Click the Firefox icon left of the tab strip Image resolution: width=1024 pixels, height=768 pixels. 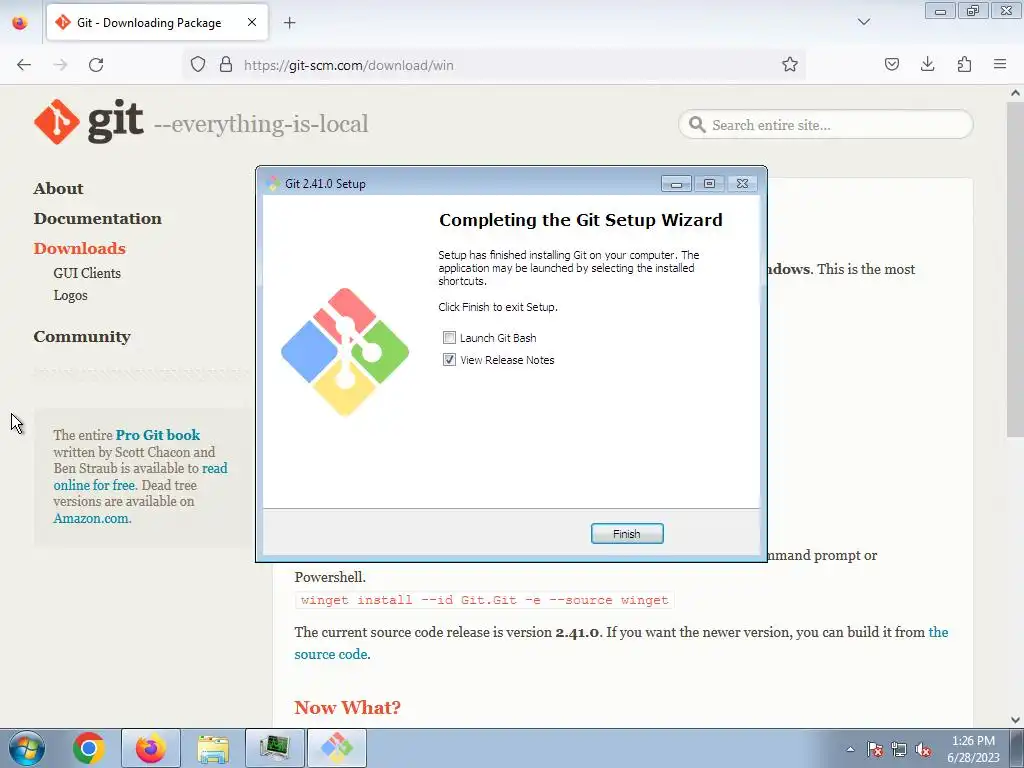20,22
